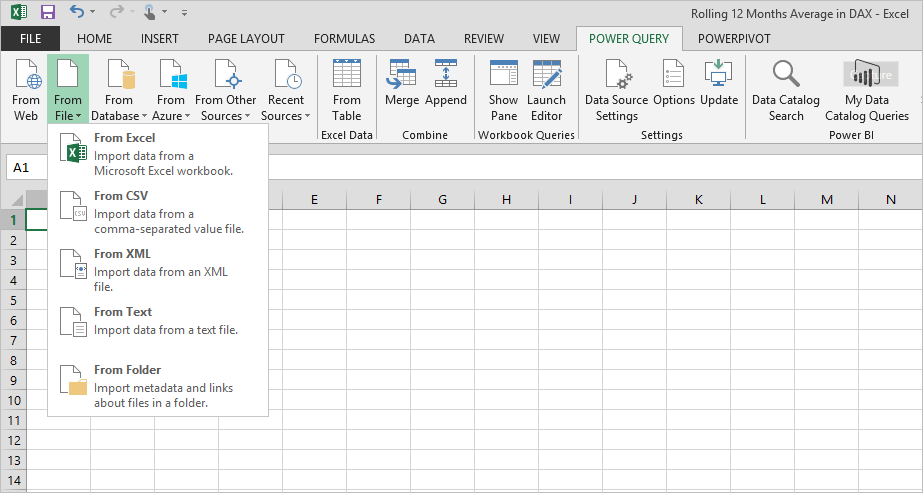The height and width of the screenshot is (493, 923).
Task: Click the From Web icon
Action: pos(26,90)
